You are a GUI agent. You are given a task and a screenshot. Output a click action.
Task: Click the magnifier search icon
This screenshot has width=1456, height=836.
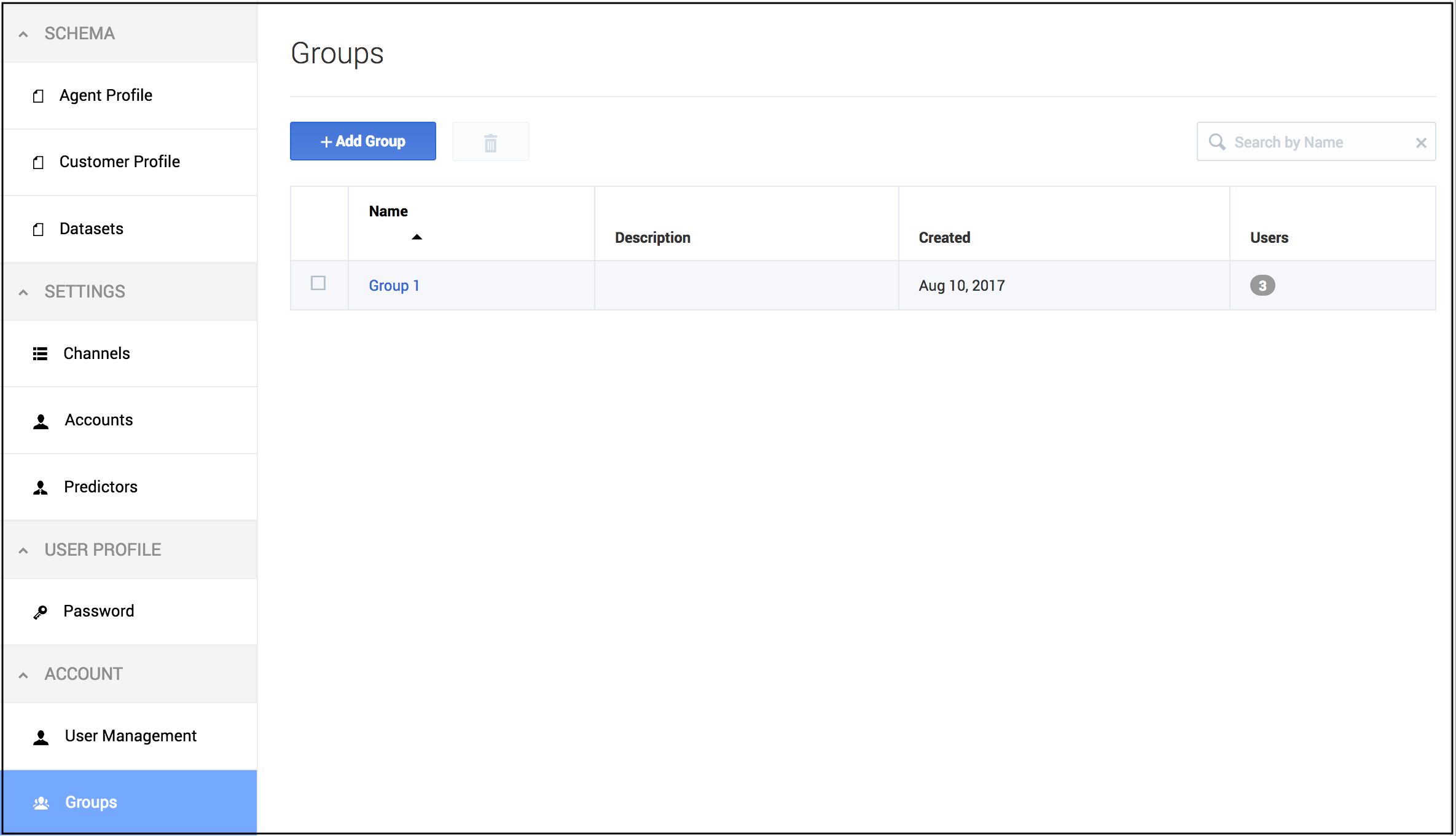[x=1216, y=142]
